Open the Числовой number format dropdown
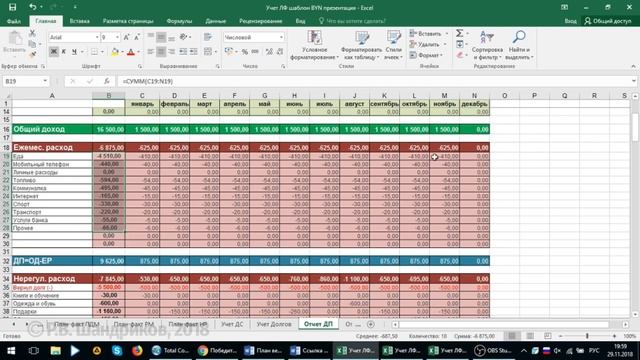Viewport: 640px width, 360px height. [x=281, y=37]
